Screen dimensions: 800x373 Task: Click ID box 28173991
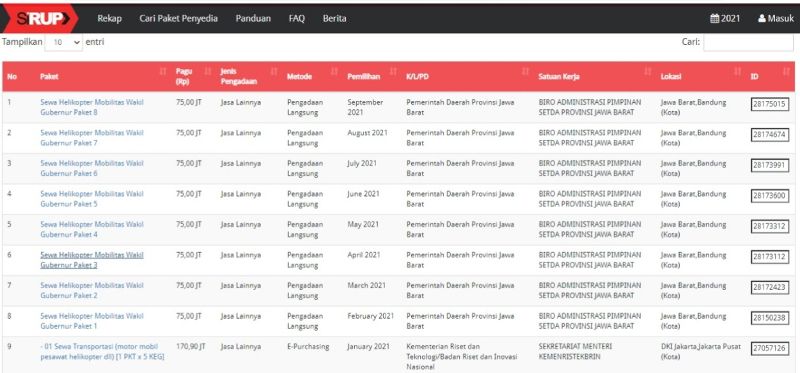(x=770, y=166)
